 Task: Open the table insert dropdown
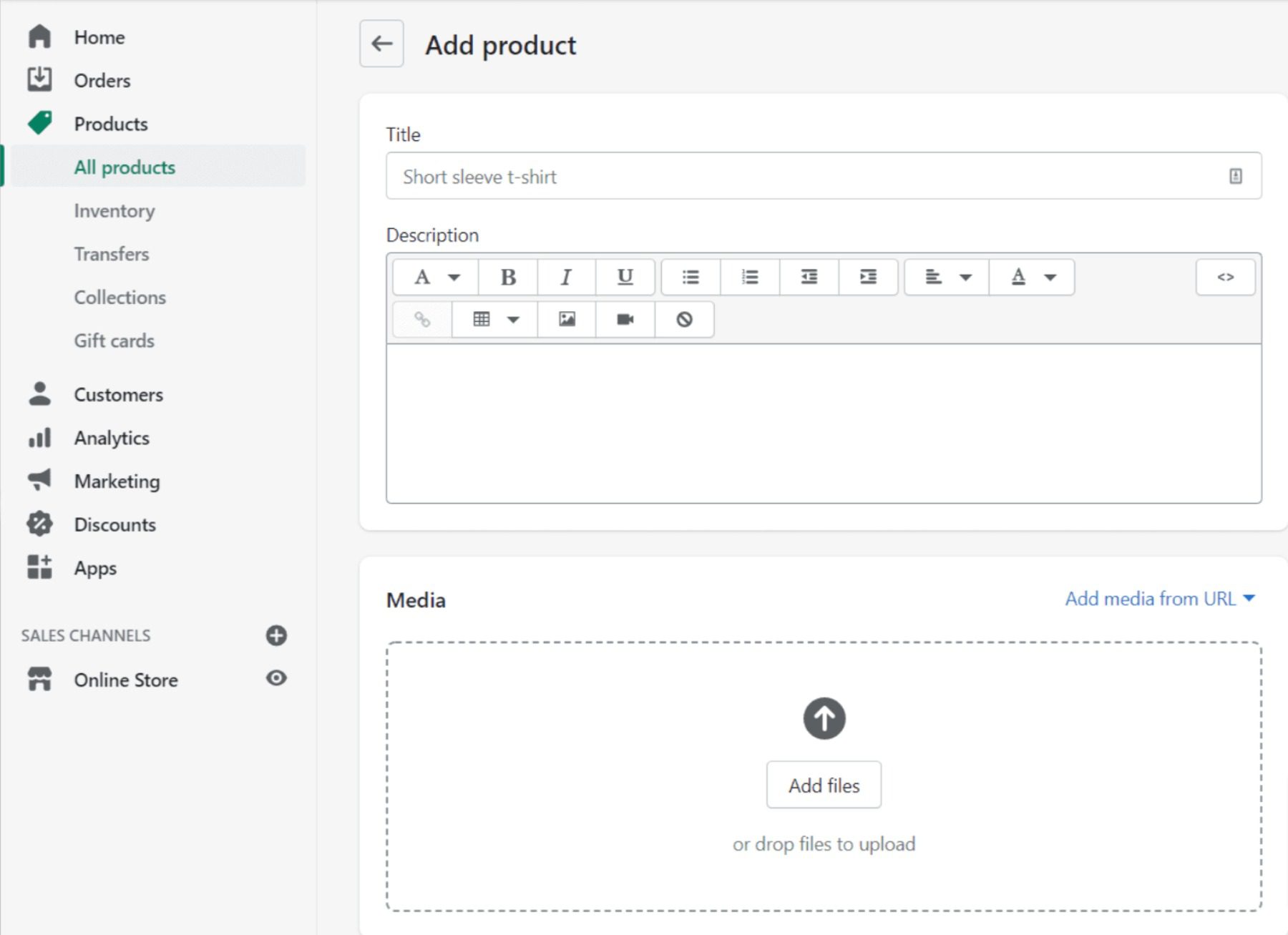point(494,320)
